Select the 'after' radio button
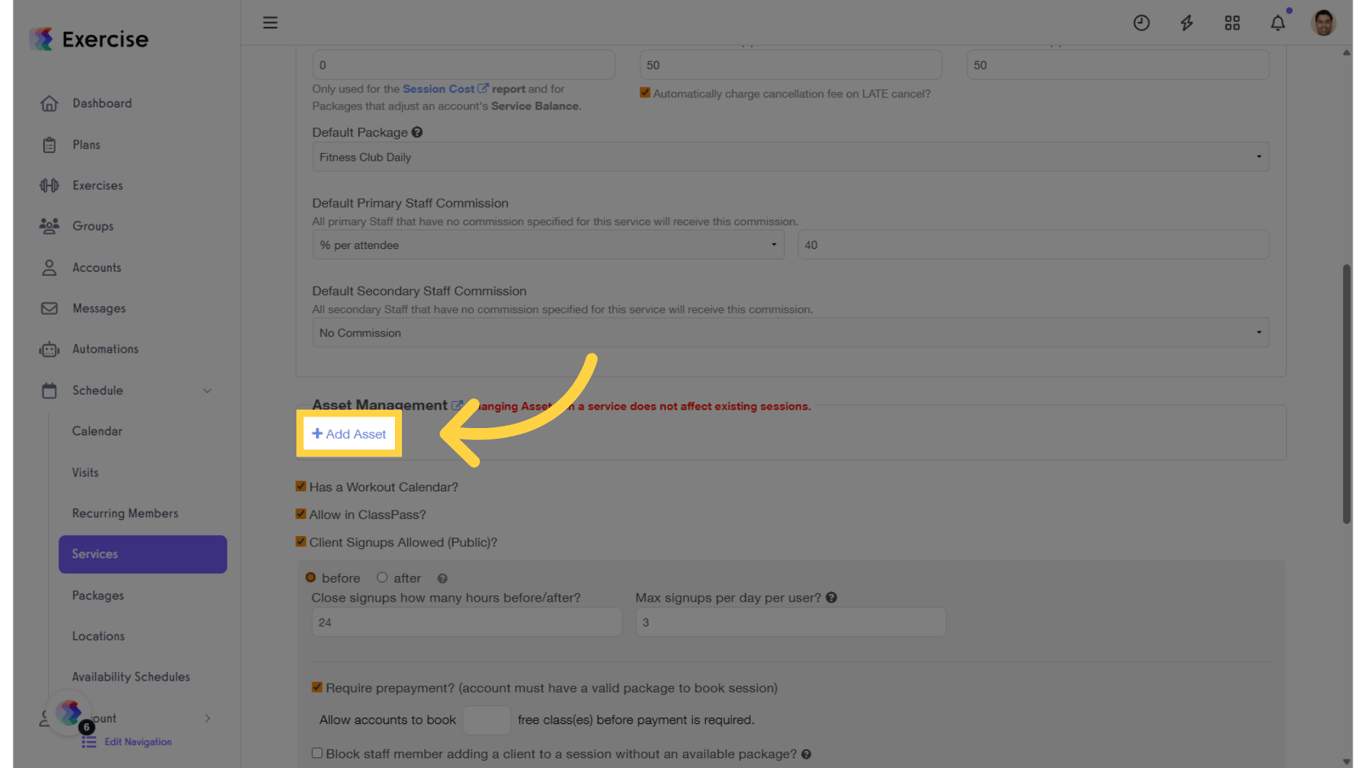 tap(382, 578)
